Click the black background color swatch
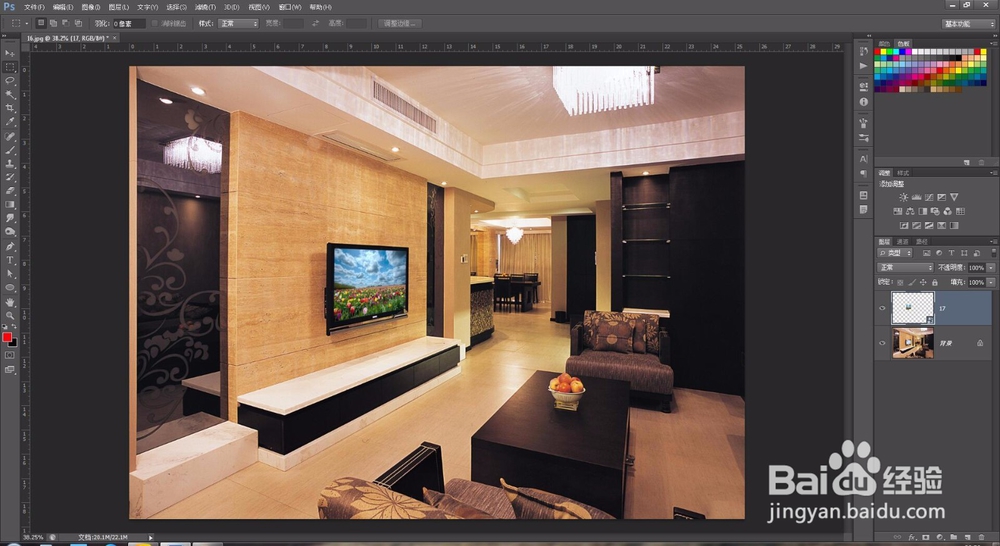This screenshot has width=1000, height=546. [13, 343]
